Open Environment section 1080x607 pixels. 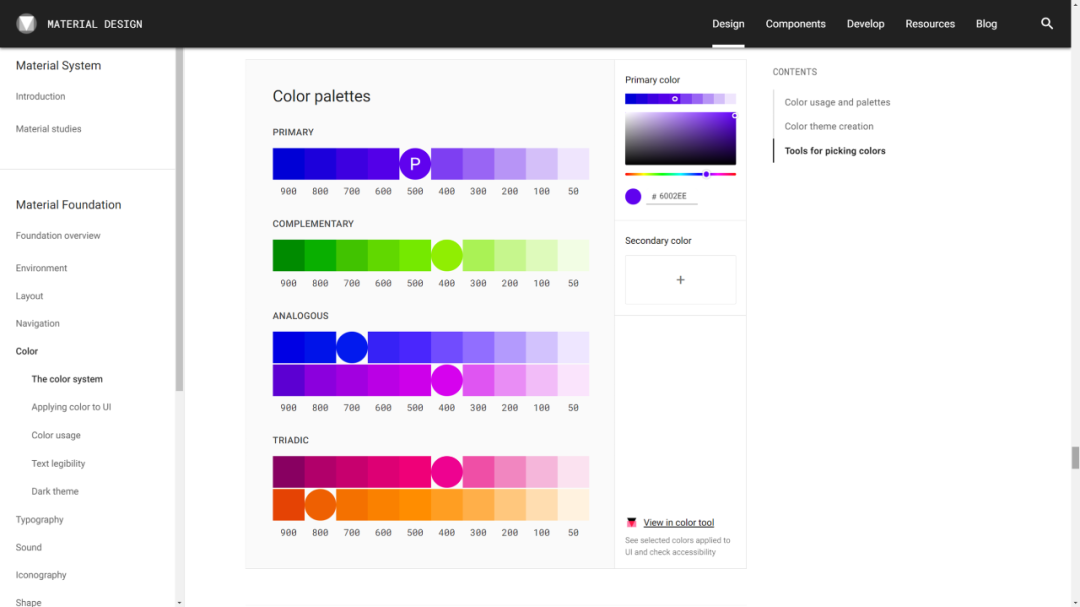(41, 268)
